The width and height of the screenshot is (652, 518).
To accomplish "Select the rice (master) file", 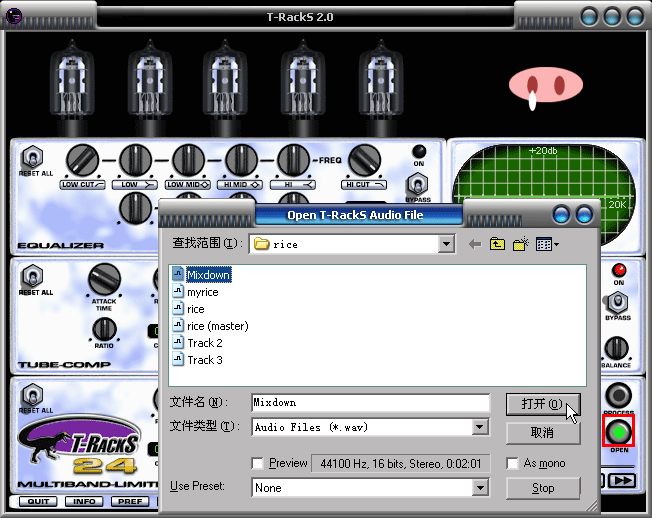I will tap(217, 326).
